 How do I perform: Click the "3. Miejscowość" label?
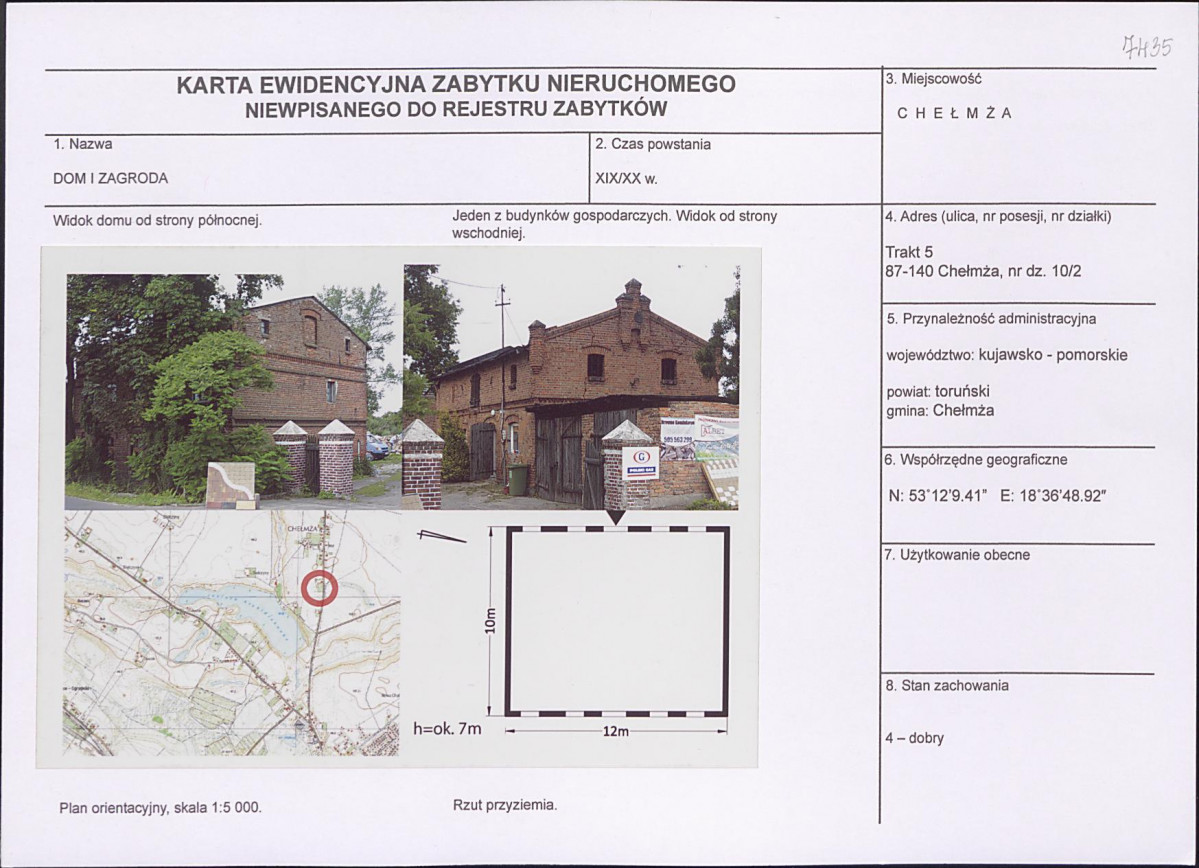tap(934, 79)
